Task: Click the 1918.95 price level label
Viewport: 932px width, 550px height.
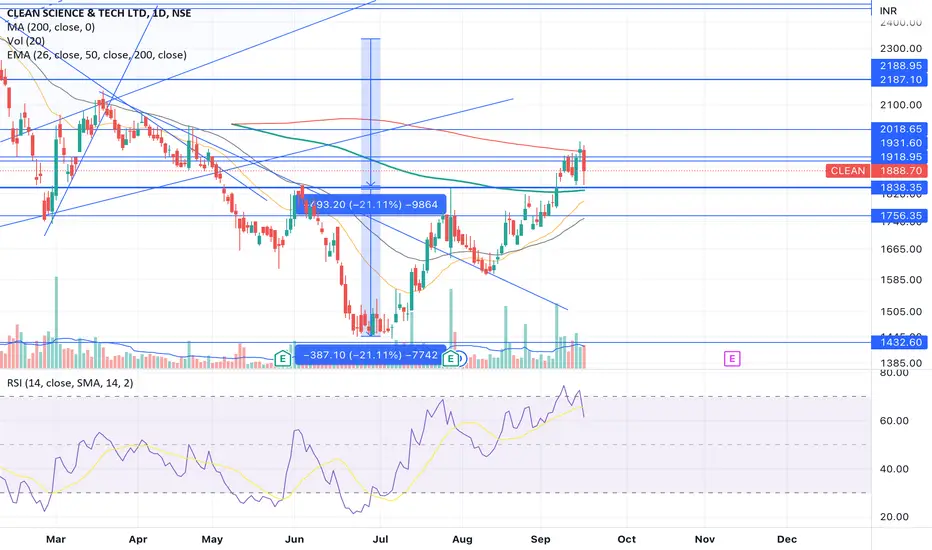Action: (899, 157)
